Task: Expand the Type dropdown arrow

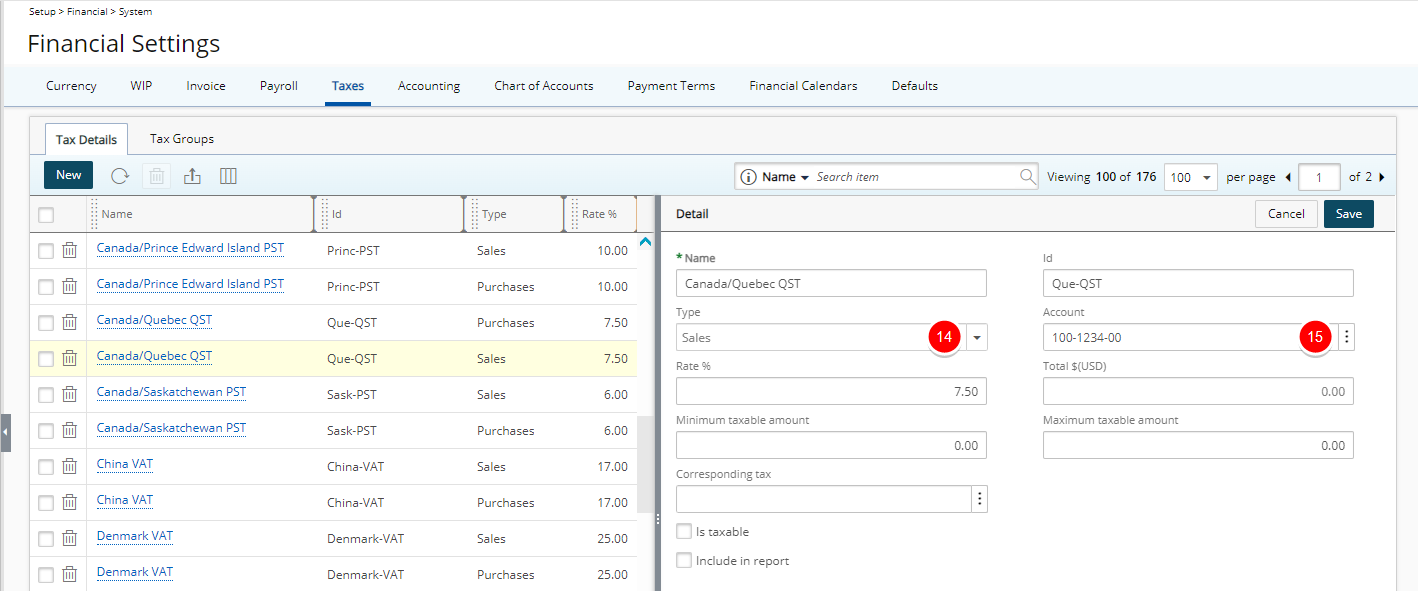Action: click(977, 337)
